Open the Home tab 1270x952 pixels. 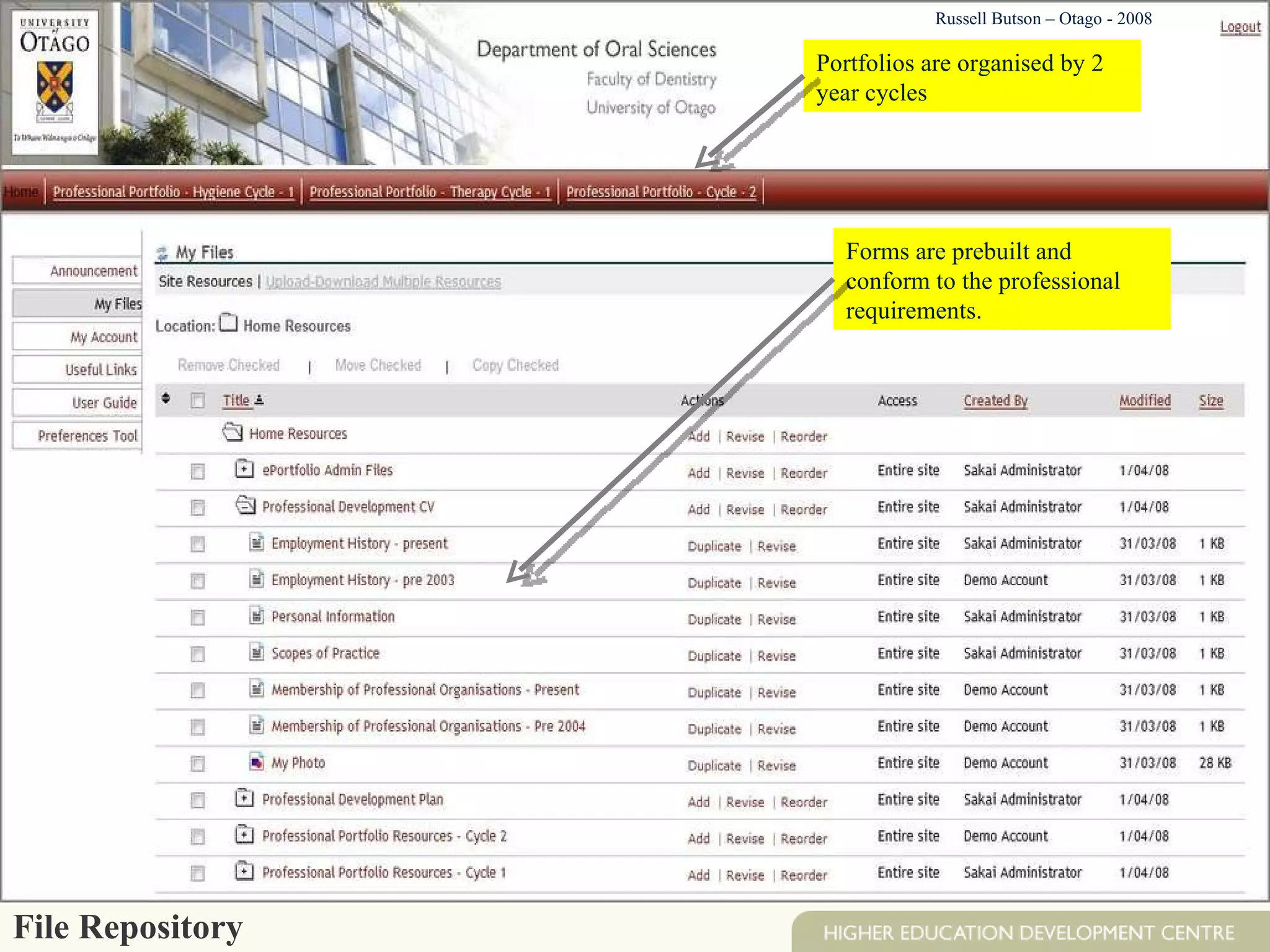[22, 192]
